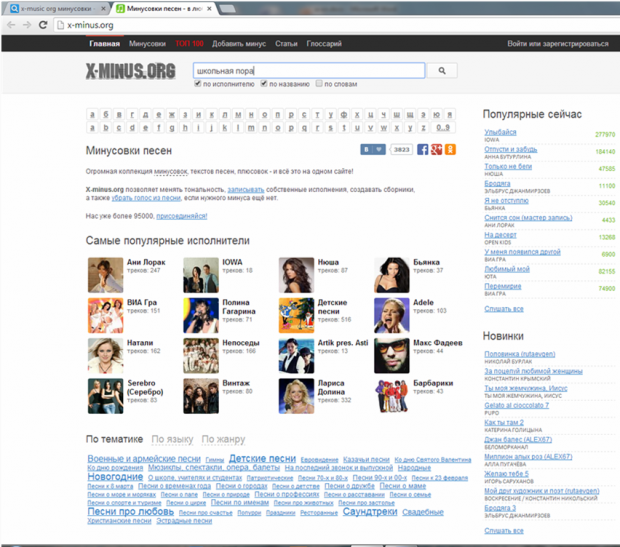Toggle 'по исполнителю' checkbox
The width and height of the screenshot is (620, 547).
[198, 83]
